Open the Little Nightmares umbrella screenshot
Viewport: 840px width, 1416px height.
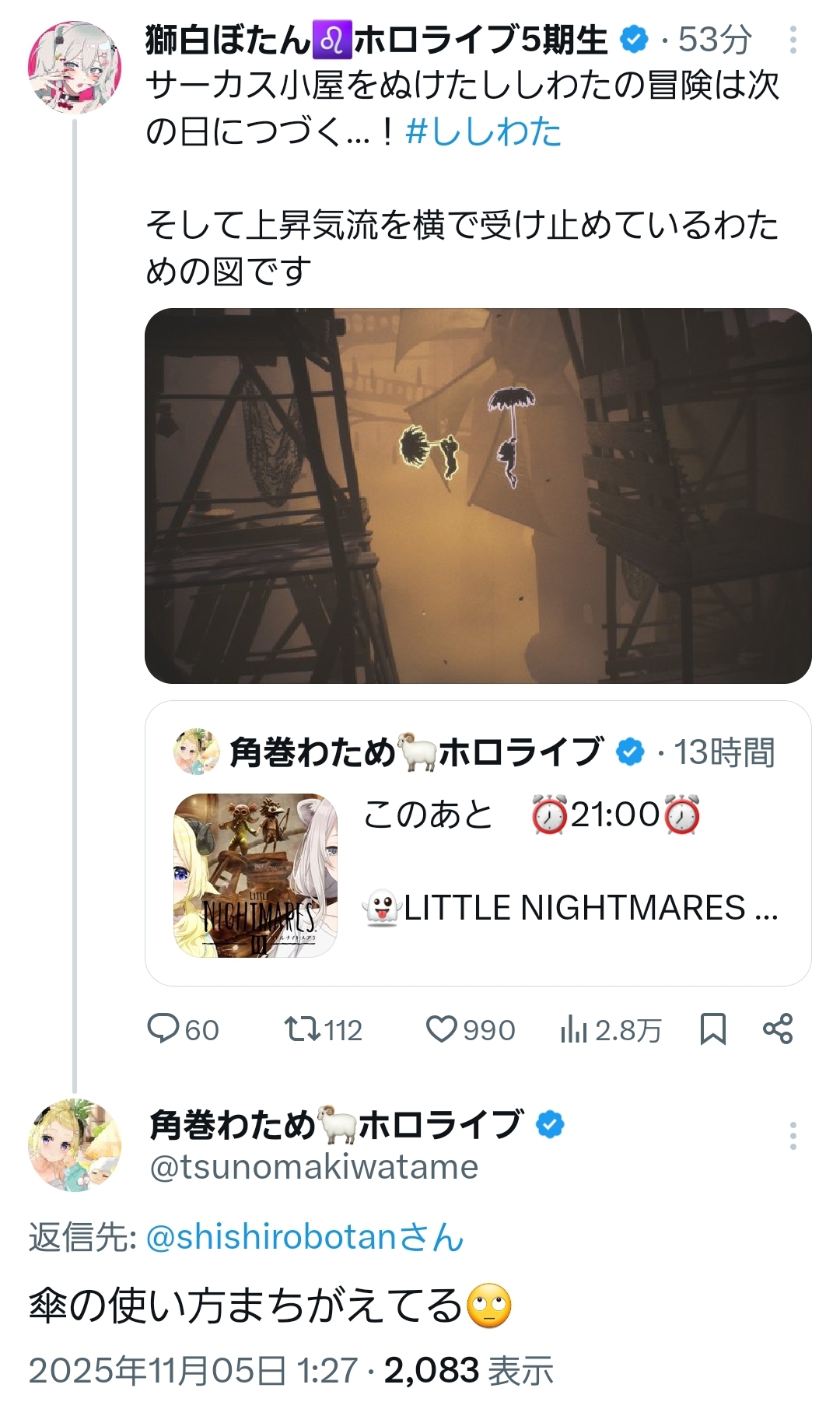coord(478,496)
